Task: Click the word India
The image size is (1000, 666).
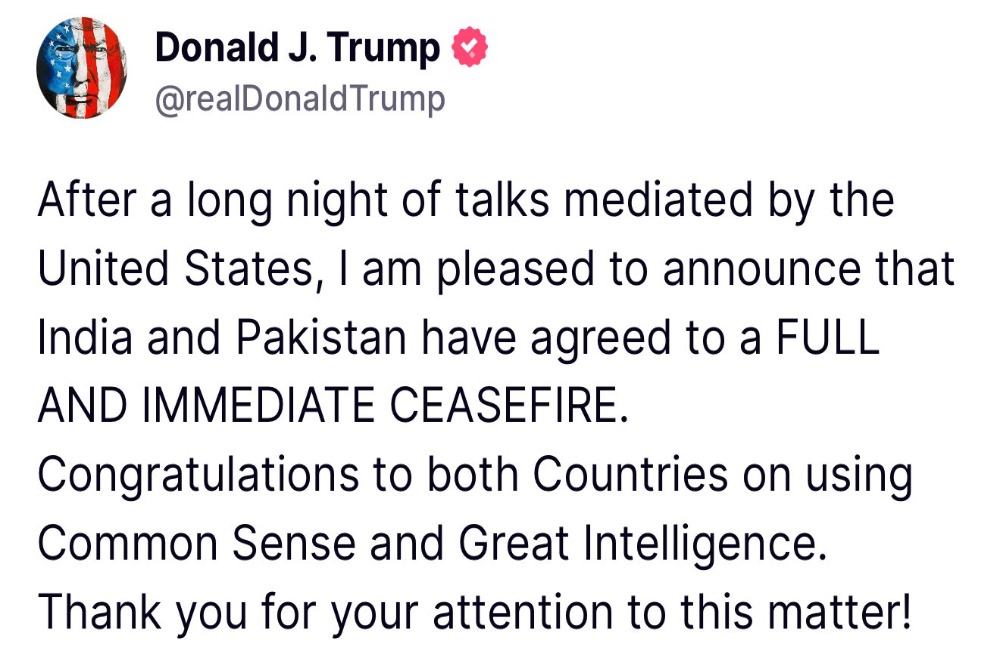Action: [85, 336]
